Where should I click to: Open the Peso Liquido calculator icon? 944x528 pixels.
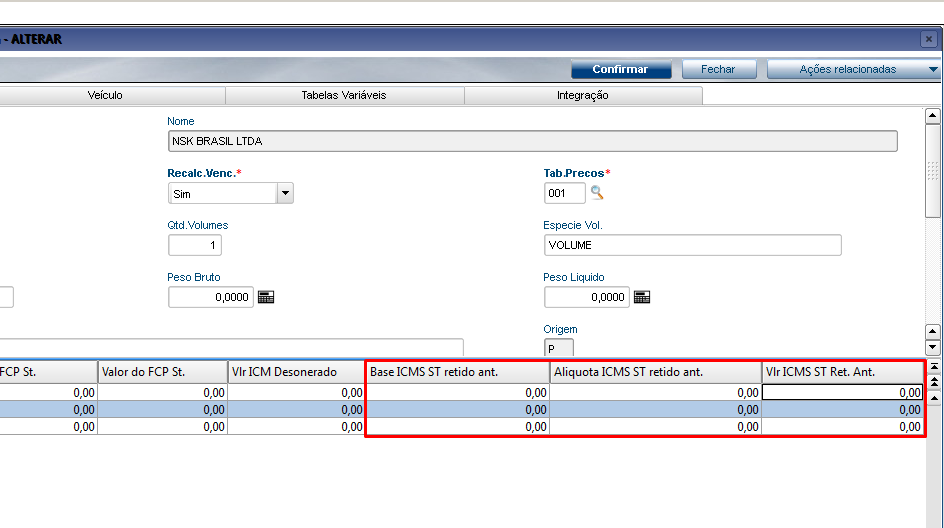click(x=642, y=297)
